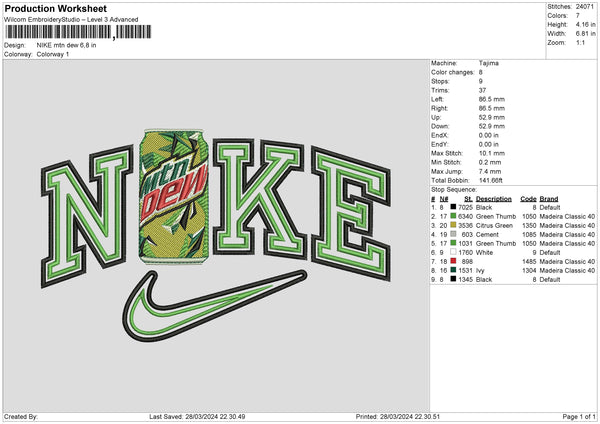Click the 'Created By:' footer label
This screenshot has width=600, height=424.
point(21,416)
